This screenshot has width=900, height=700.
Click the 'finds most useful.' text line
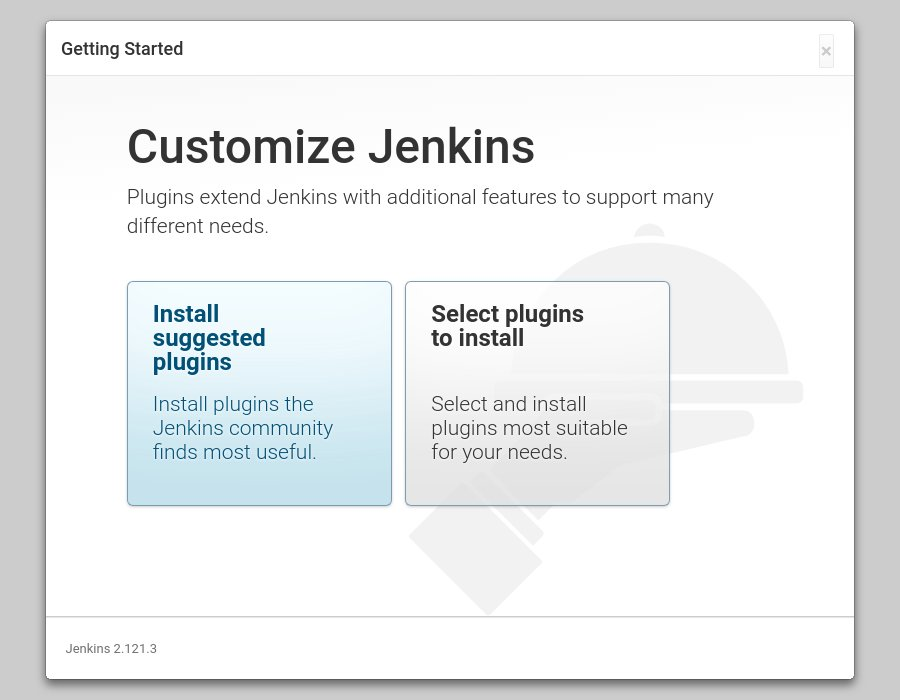pyautogui.click(x=235, y=452)
